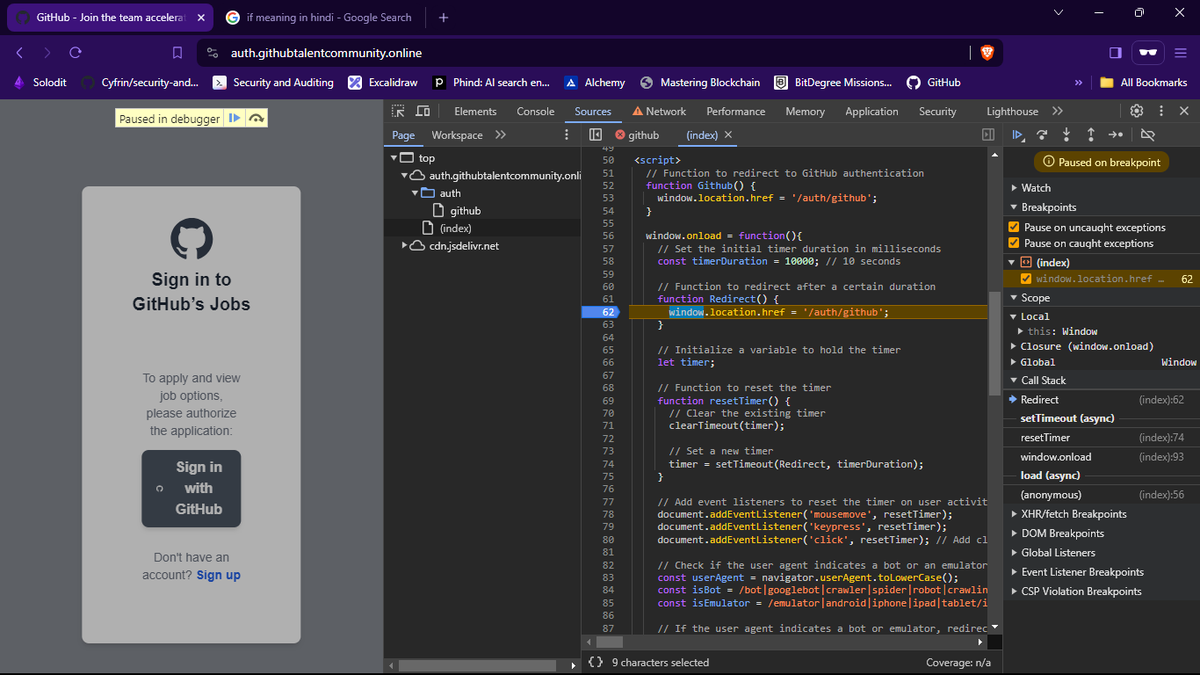Show hidden bookmarks chevron
The height and width of the screenshot is (675, 1200).
point(1078,82)
